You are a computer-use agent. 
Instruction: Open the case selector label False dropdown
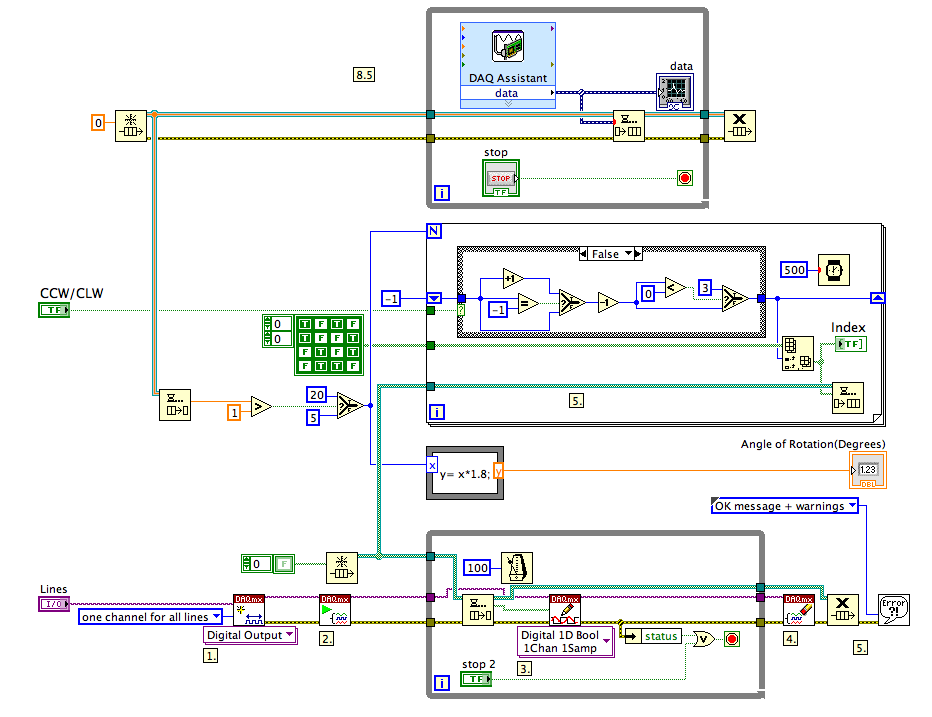tap(610, 254)
